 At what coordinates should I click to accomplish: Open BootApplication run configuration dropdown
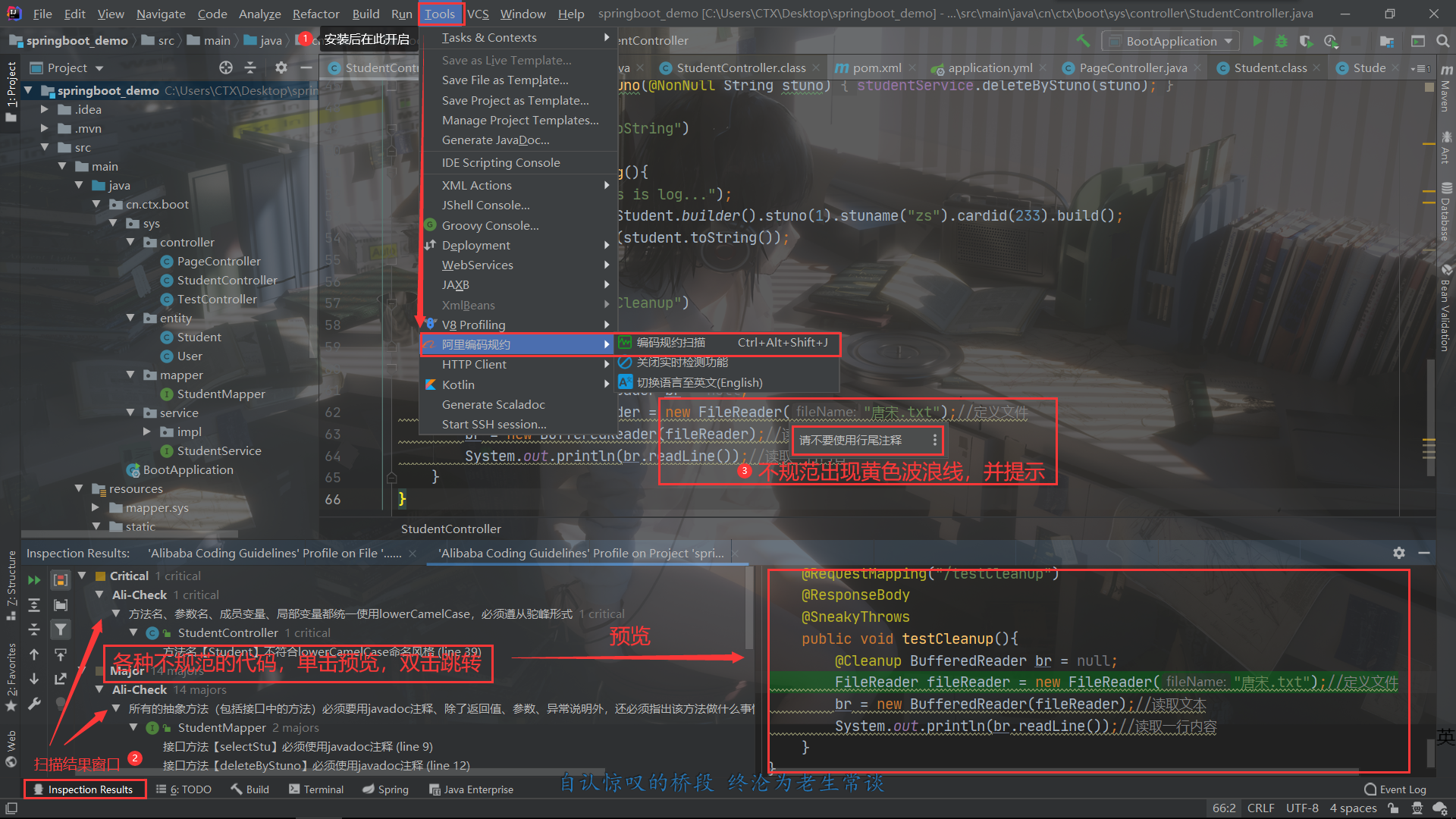pos(1171,41)
